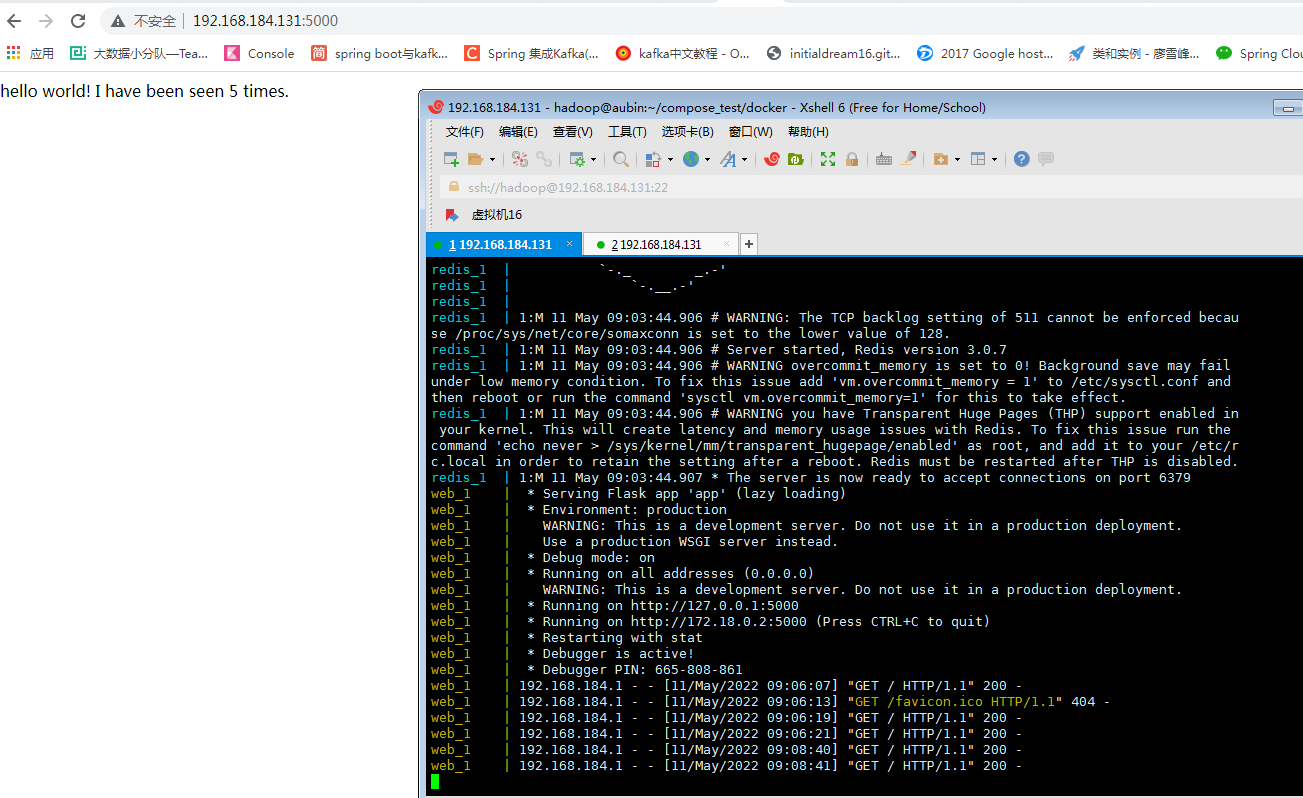
Task: Open the 编辑(E) menu in Xshell
Action: (x=518, y=131)
